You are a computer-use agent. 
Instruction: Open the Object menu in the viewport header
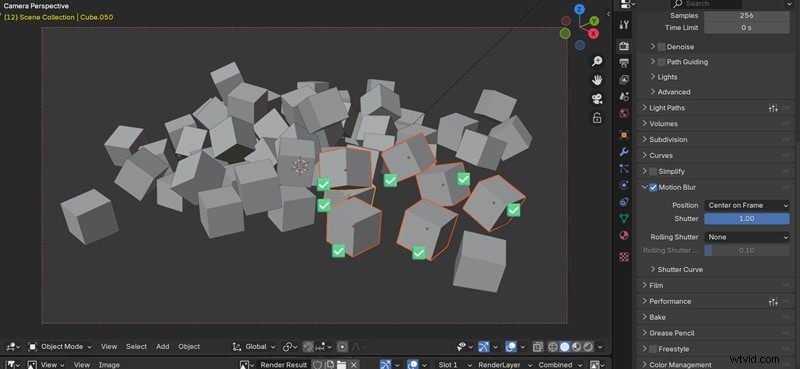pos(189,347)
